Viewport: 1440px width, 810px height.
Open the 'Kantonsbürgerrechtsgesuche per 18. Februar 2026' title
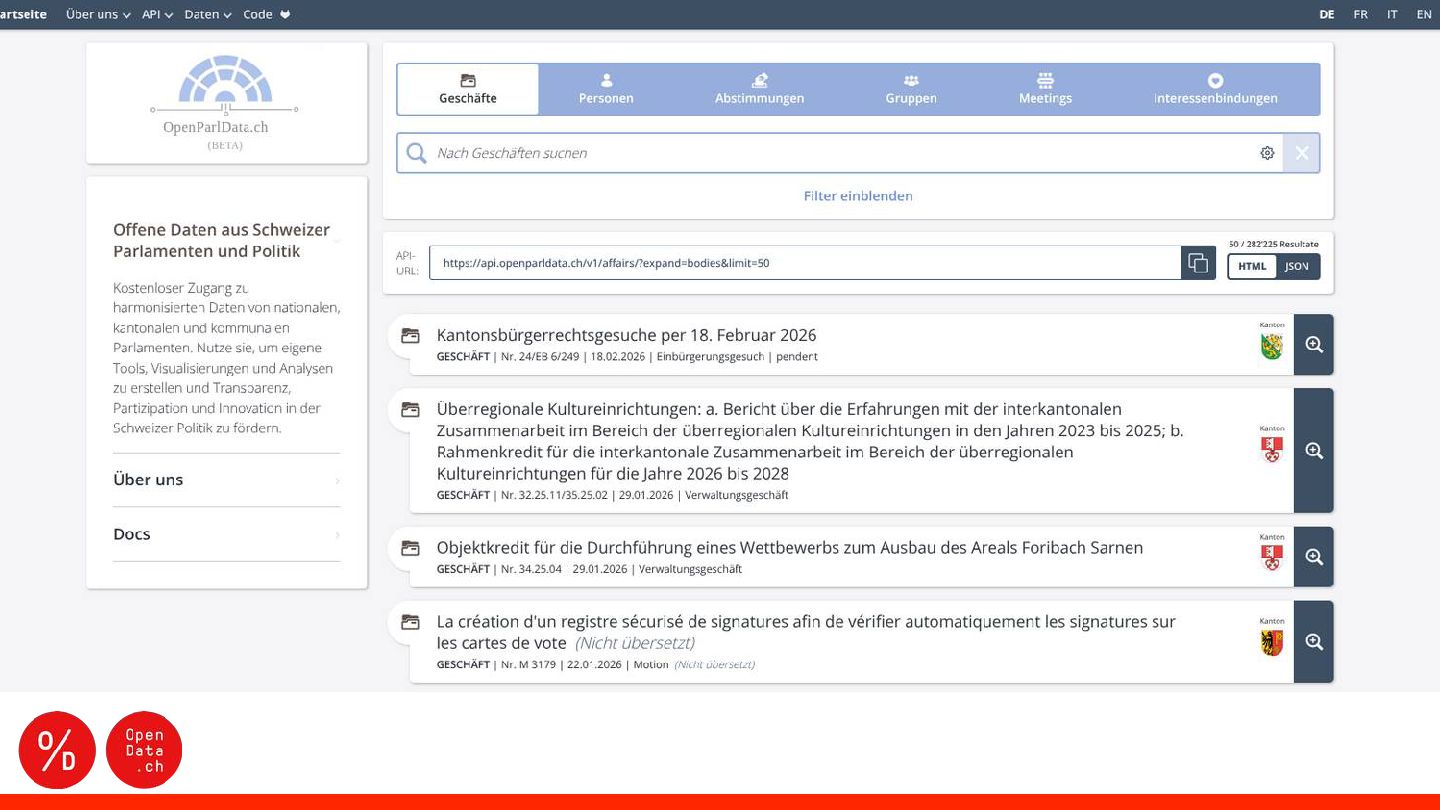point(626,335)
